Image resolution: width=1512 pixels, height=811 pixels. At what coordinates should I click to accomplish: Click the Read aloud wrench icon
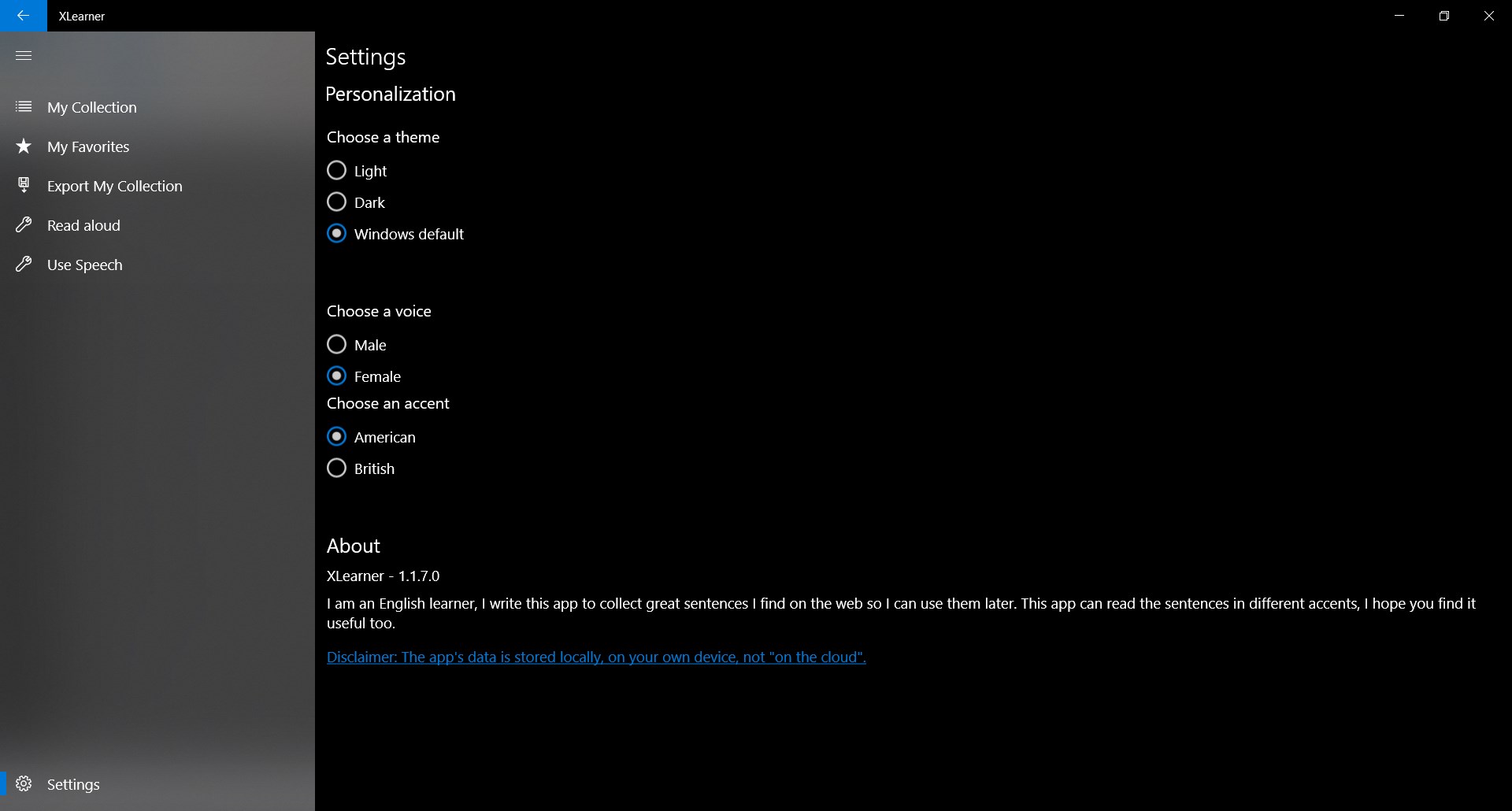24,225
